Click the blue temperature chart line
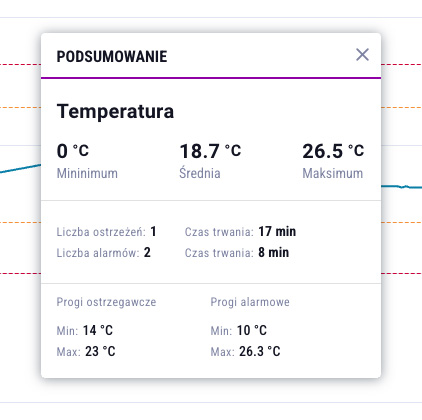Screen dimensions: 422x420 [x=20, y=168]
